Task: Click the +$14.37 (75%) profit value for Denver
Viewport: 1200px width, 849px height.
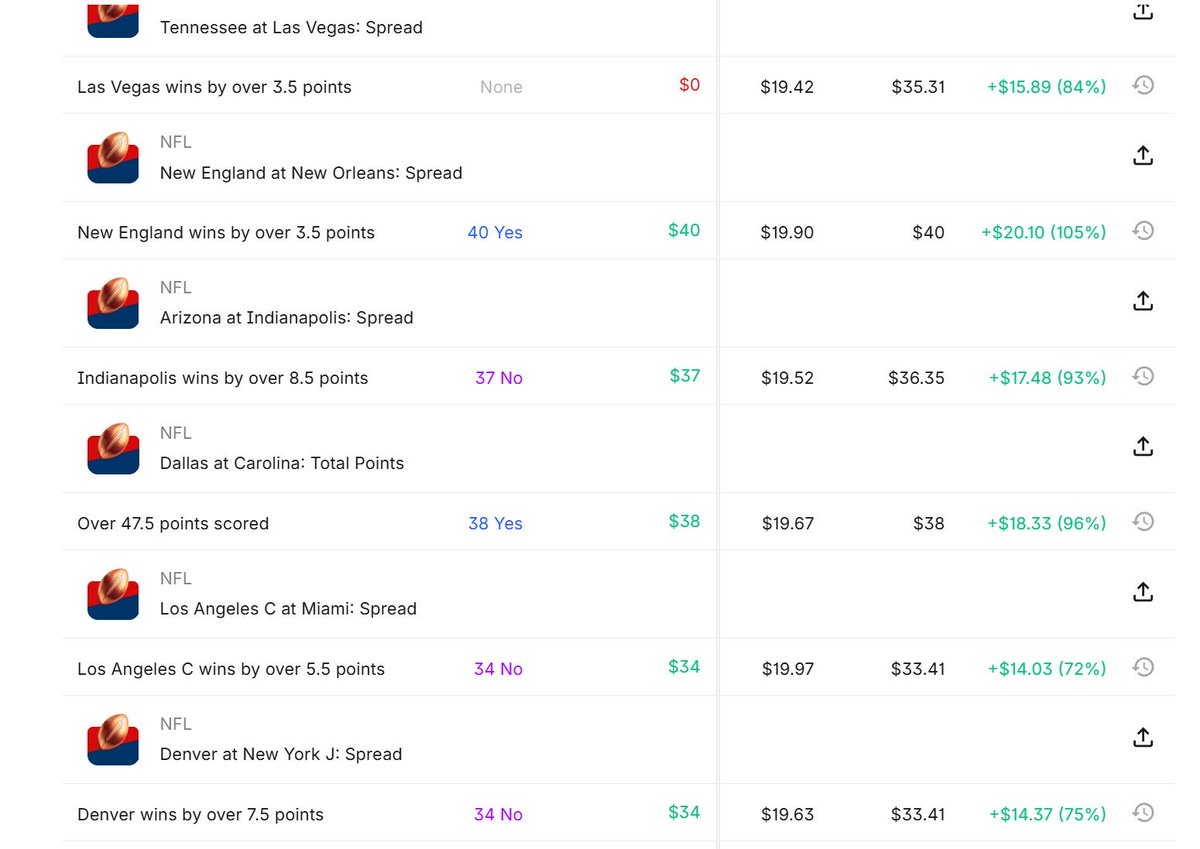Action: click(x=1047, y=814)
